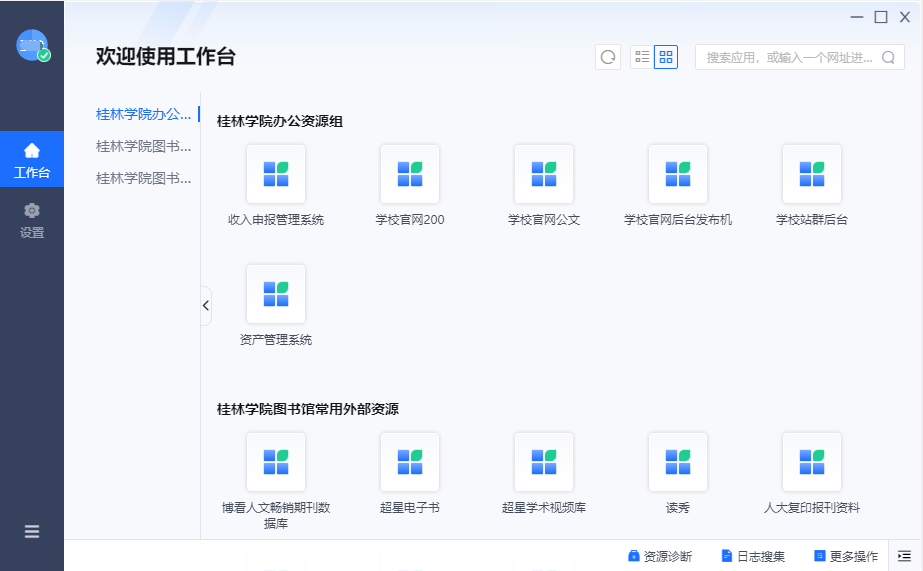
Task: Open the 设置 sidebar tab
Action: click(x=32, y=221)
